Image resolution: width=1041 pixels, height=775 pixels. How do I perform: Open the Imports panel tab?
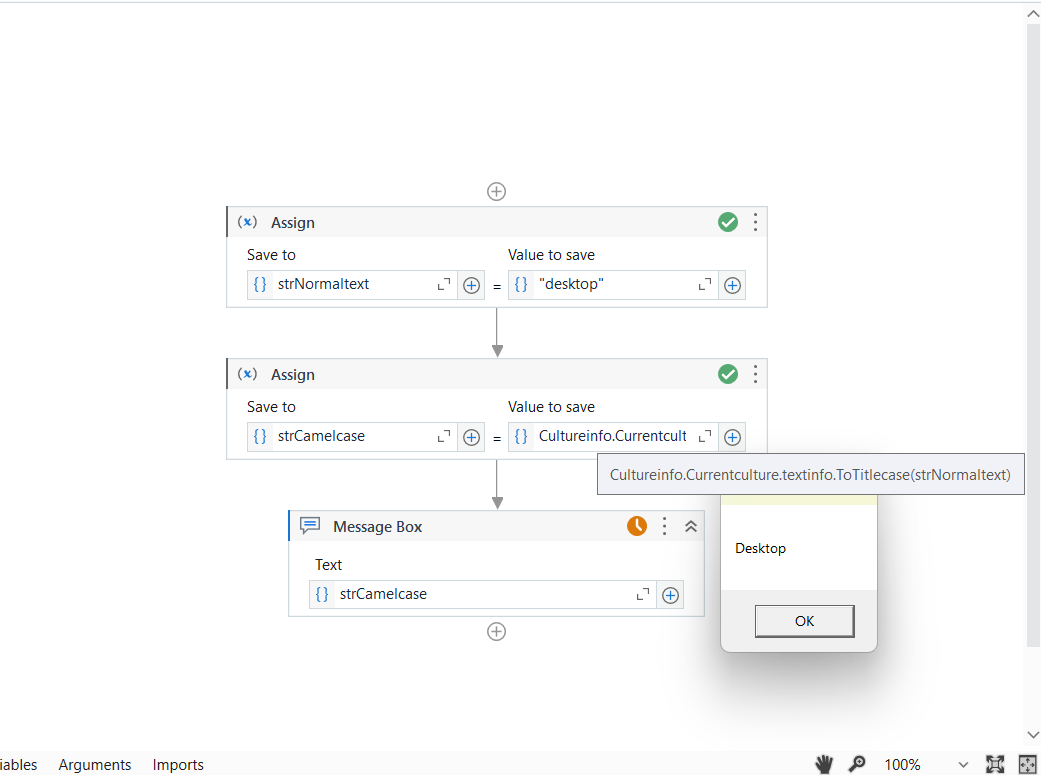pyautogui.click(x=177, y=764)
